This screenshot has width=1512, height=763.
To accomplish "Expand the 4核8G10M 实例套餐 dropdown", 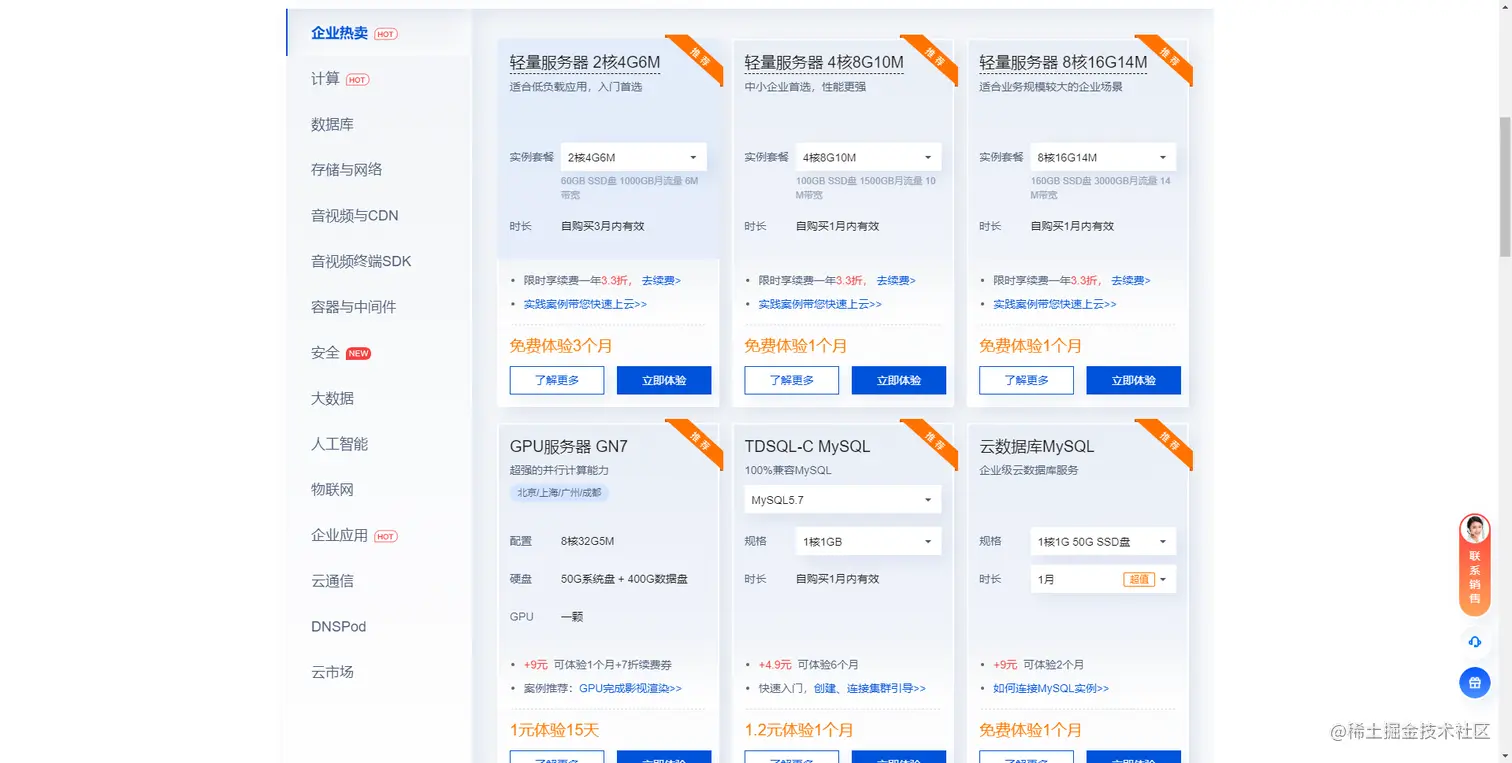I will [869, 157].
